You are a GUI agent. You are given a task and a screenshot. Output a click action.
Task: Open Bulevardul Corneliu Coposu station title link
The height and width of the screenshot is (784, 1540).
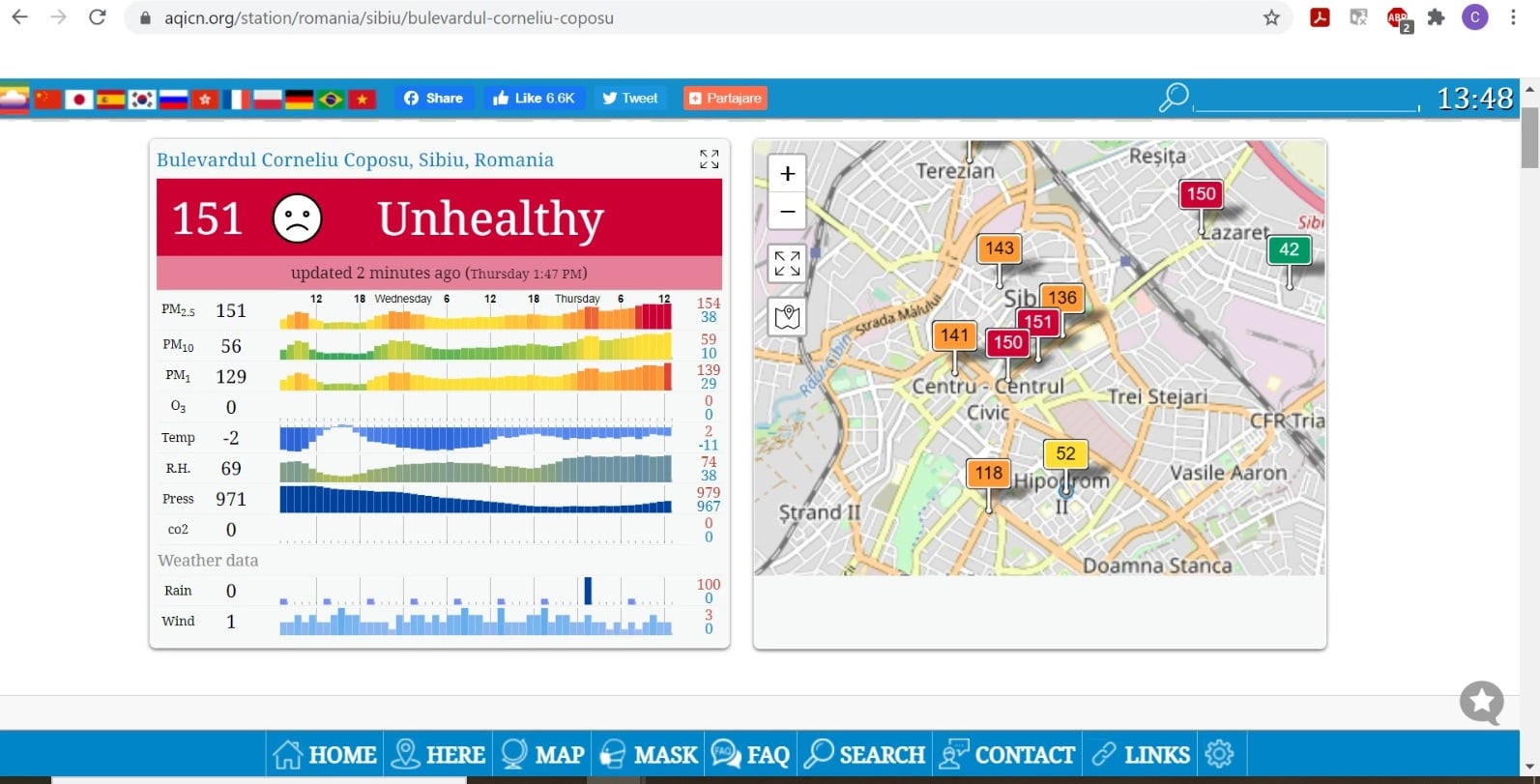[x=355, y=160]
